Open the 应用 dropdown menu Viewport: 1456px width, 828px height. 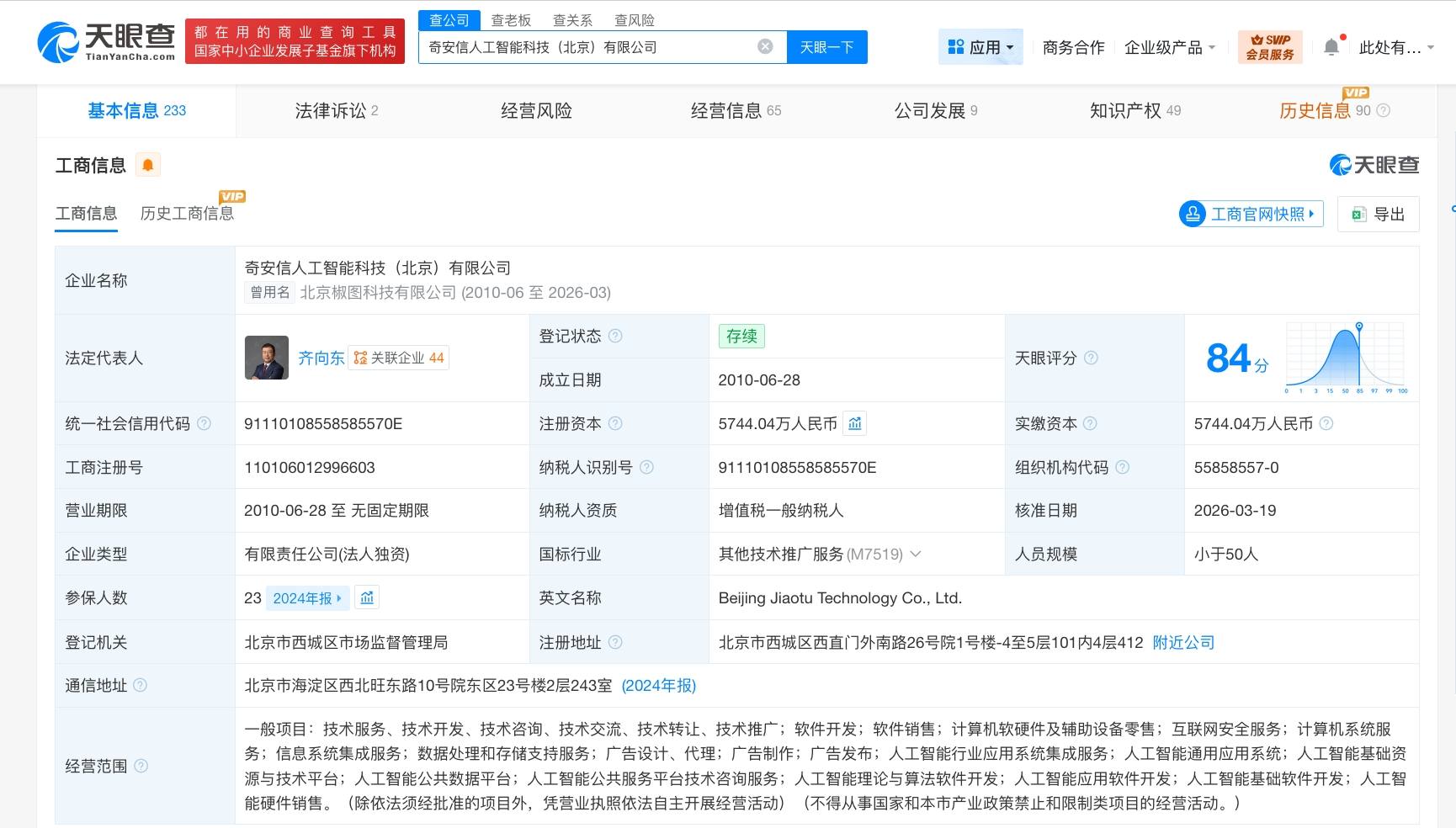coord(980,47)
